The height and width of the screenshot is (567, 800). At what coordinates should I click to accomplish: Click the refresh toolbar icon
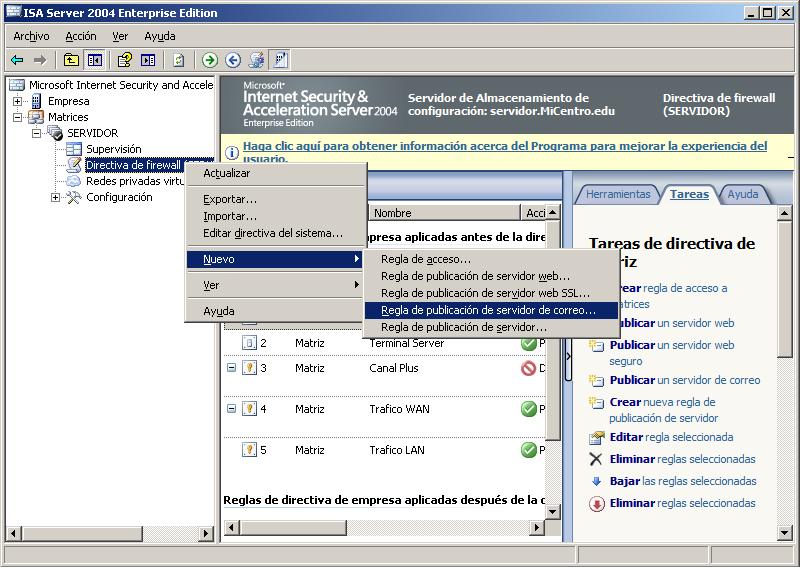(178, 60)
